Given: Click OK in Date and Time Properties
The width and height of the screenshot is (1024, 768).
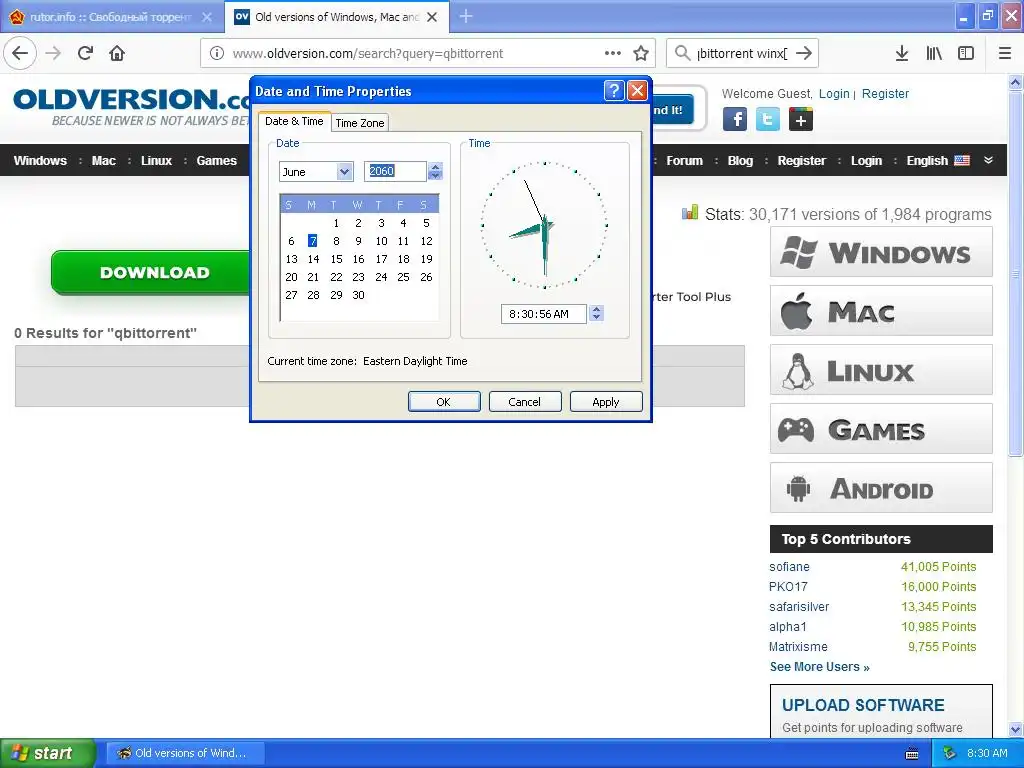Looking at the screenshot, I should 443,402.
